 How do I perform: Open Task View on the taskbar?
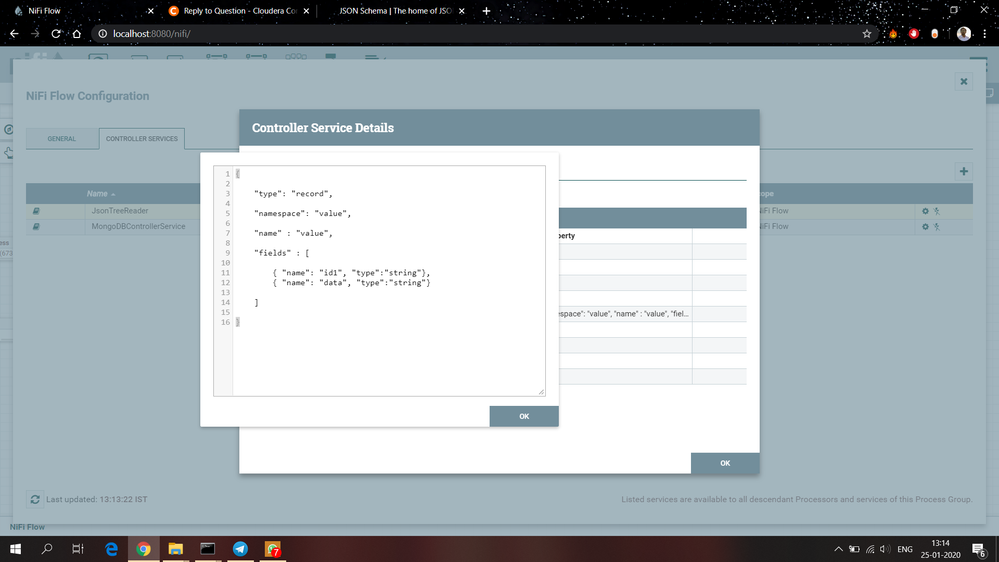click(x=78, y=549)
